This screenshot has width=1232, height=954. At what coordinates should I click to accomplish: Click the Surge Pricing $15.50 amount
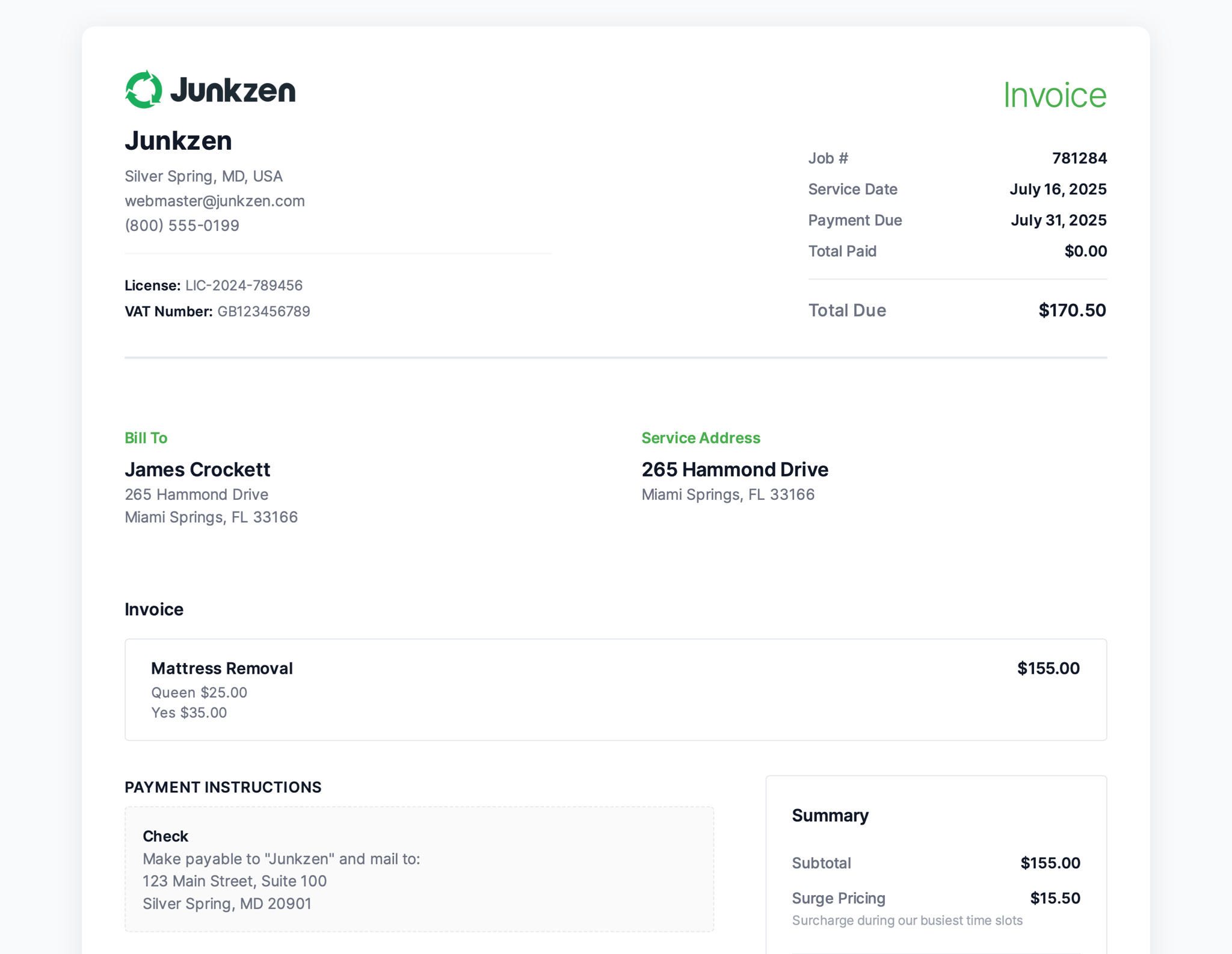(1055, 898)
